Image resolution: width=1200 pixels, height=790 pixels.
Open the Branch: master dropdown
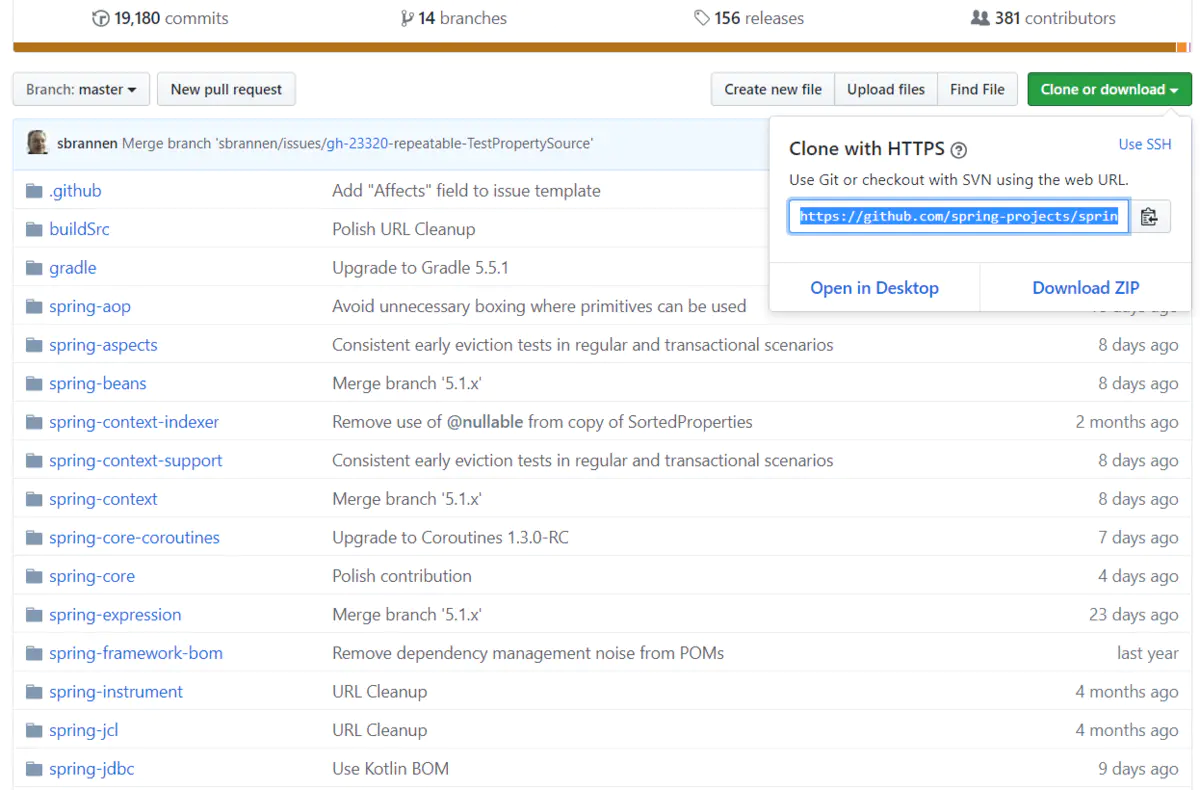click(x=81, y=89)
